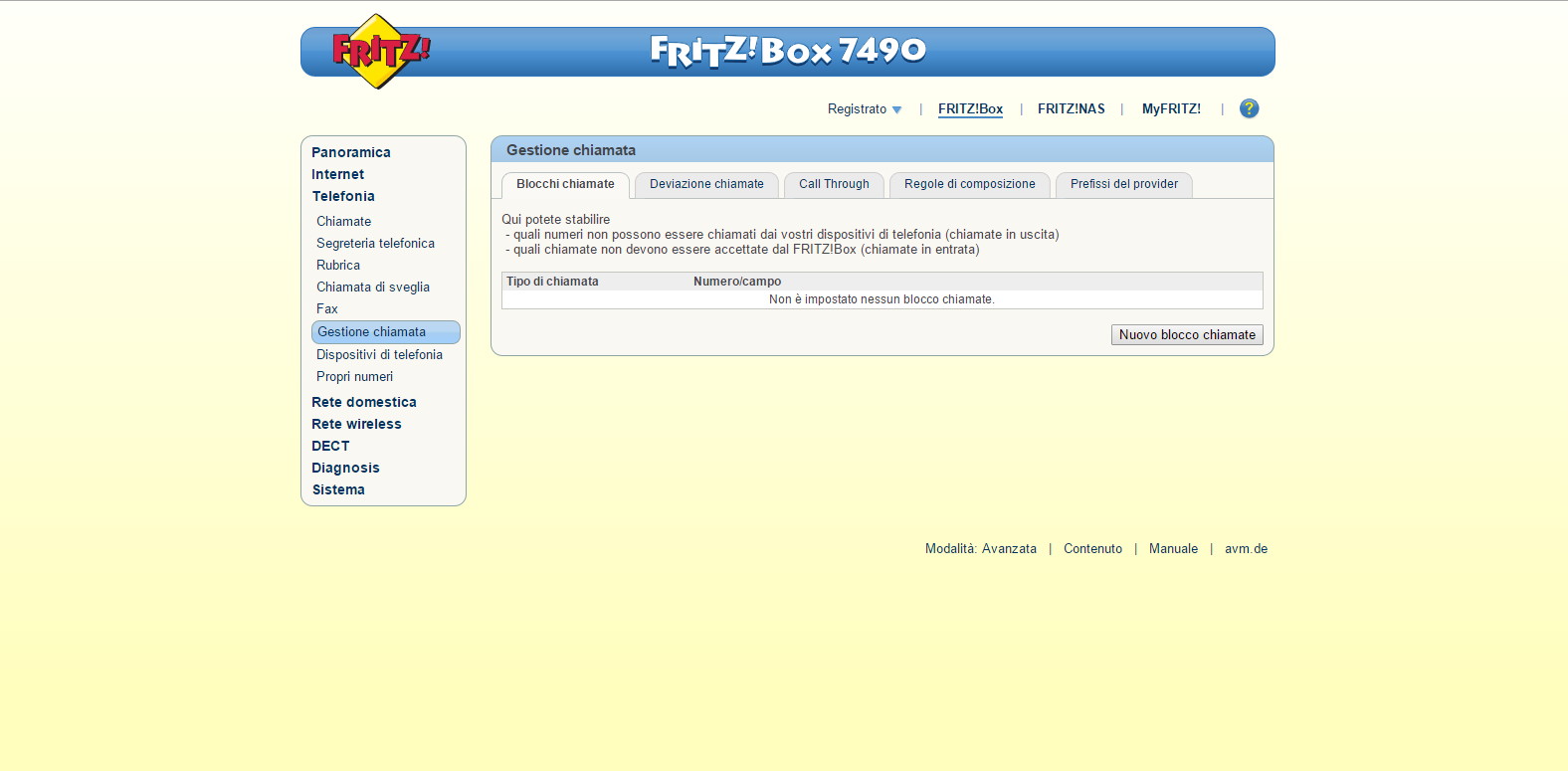Expand the Rete domestica section
1568x771 pixels.
coord(363,402)
